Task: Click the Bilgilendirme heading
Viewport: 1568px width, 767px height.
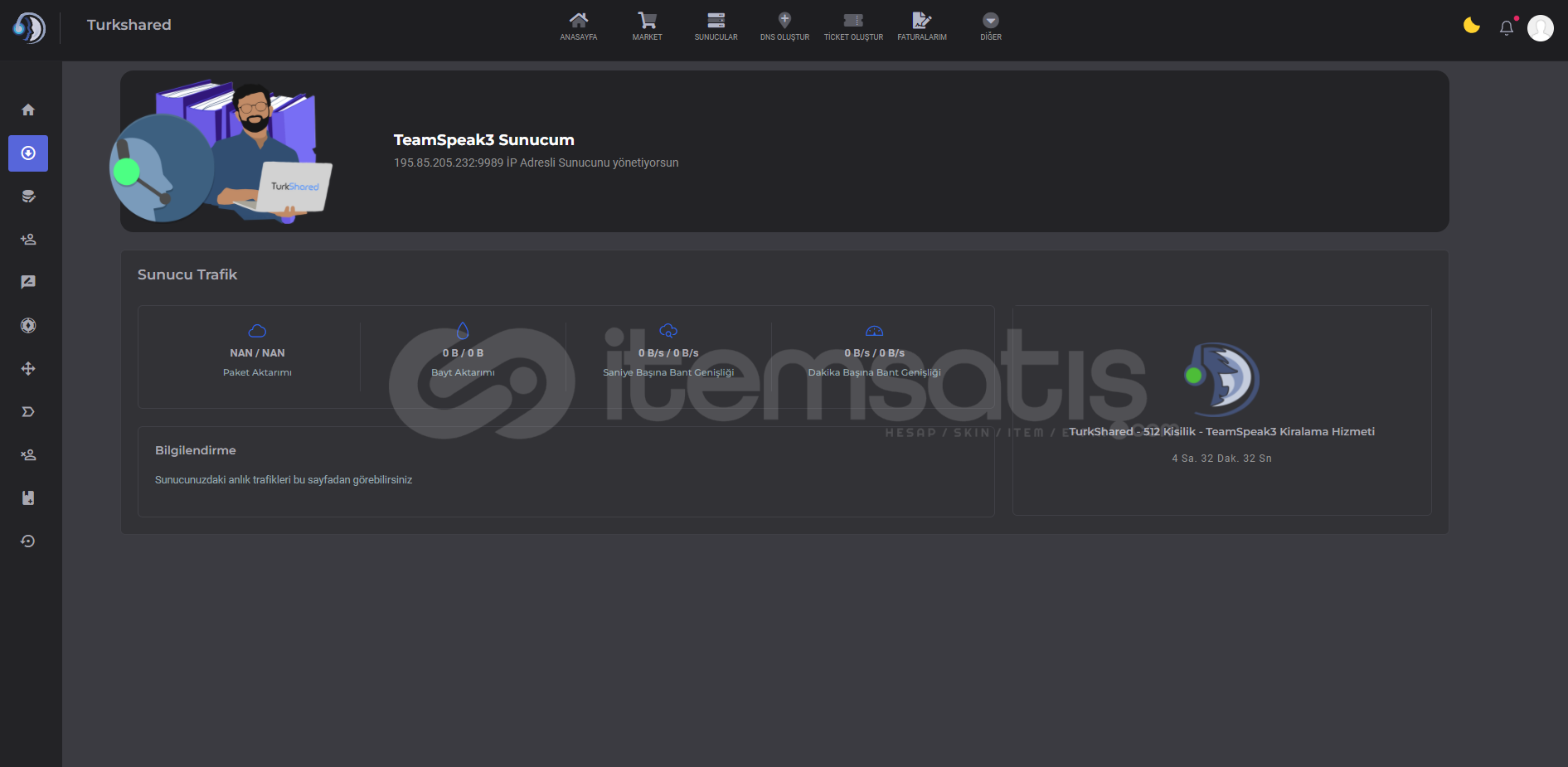Action: (196, 450)
